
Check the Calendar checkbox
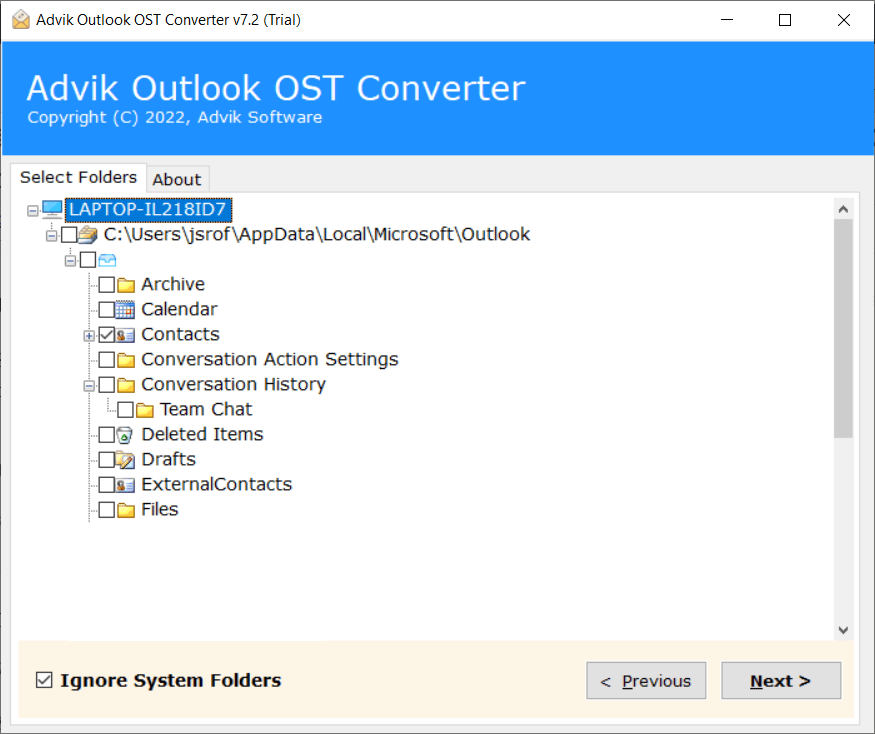107,310
